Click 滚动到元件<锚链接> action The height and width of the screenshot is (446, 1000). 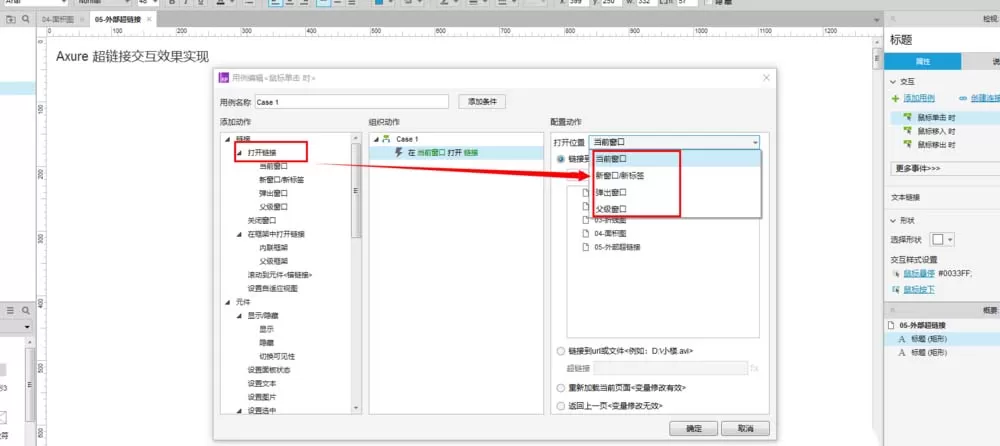(279, 275)
